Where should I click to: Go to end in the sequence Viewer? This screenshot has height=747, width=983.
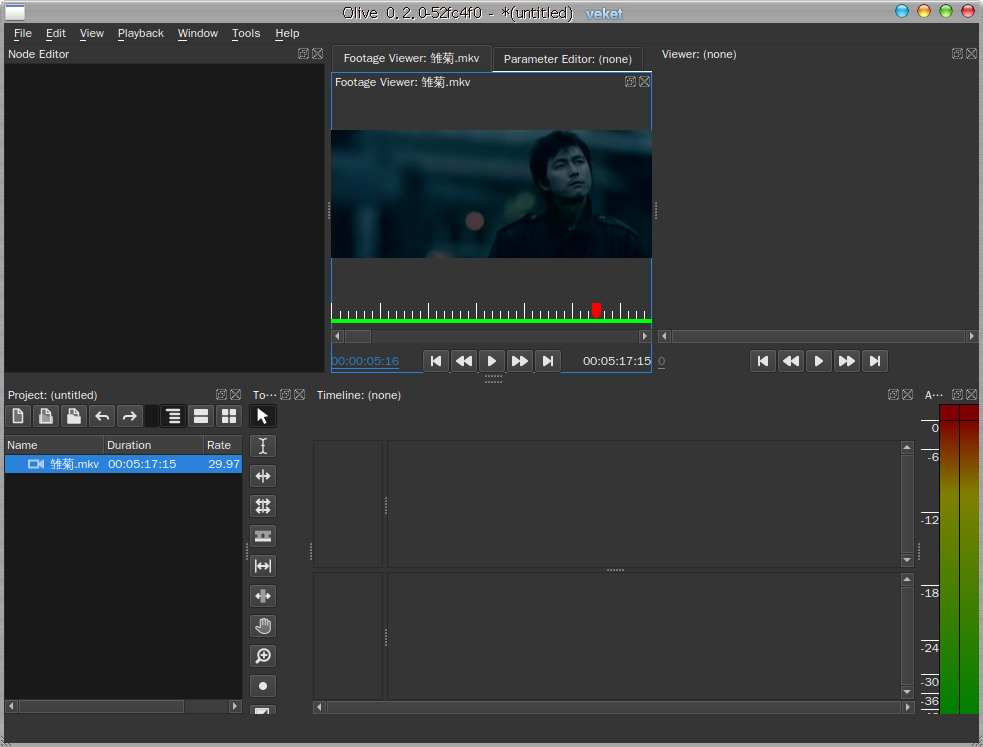pos(875,361)
